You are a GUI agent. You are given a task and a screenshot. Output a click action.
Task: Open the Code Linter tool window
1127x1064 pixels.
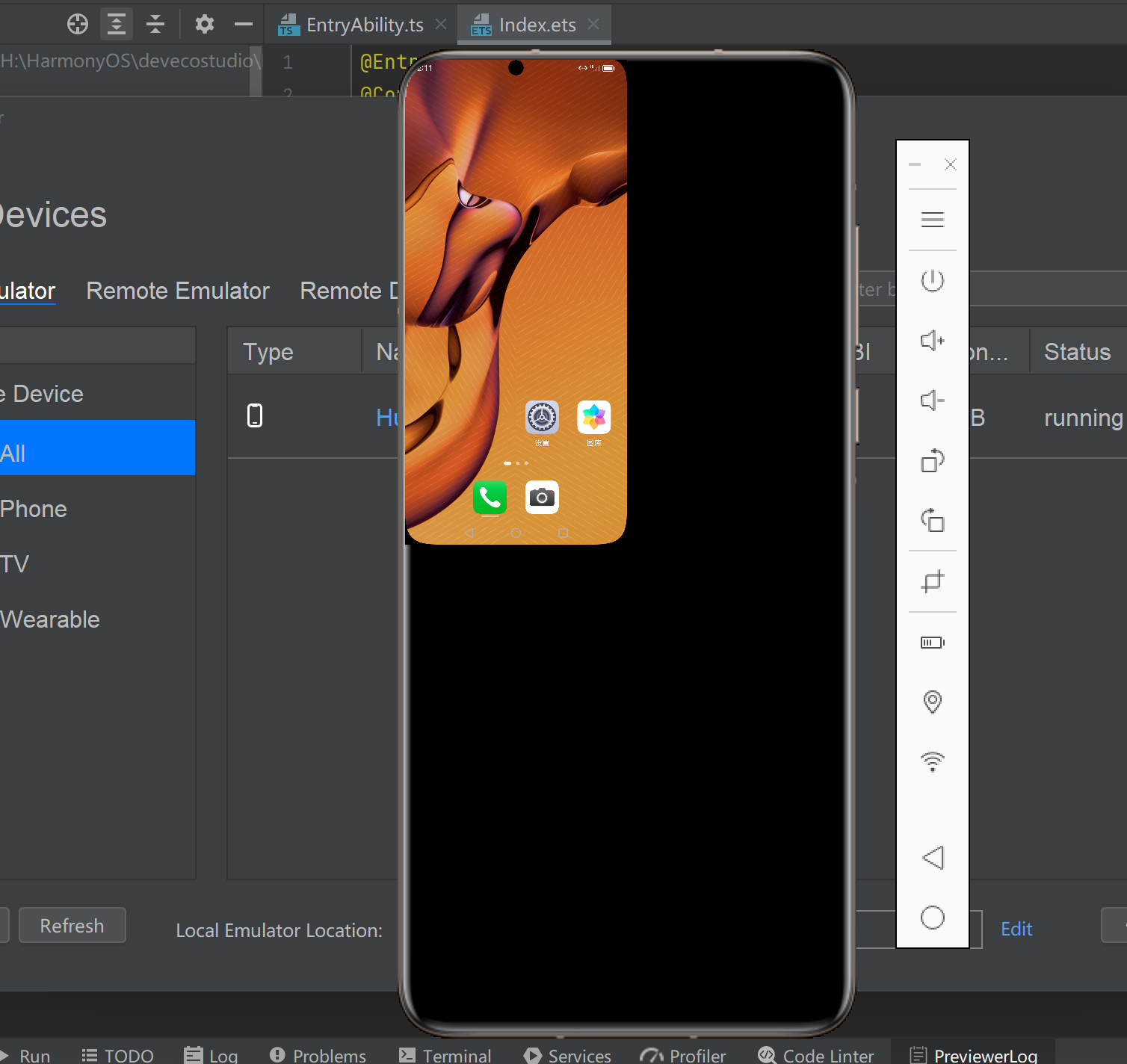point(816,1055)
